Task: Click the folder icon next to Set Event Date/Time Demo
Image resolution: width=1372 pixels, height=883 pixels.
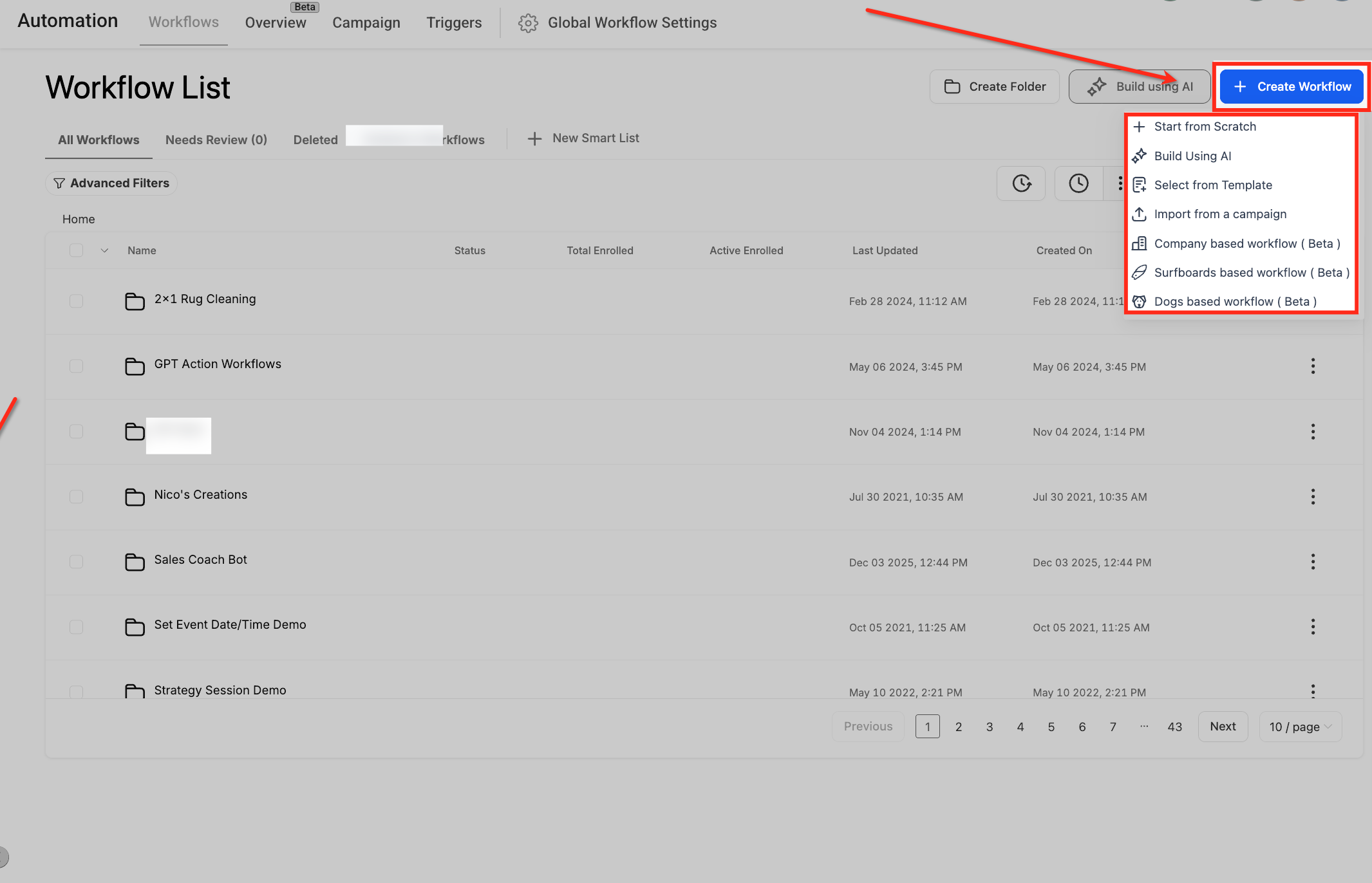Action: pyautogui.click(x=135, y=627)
